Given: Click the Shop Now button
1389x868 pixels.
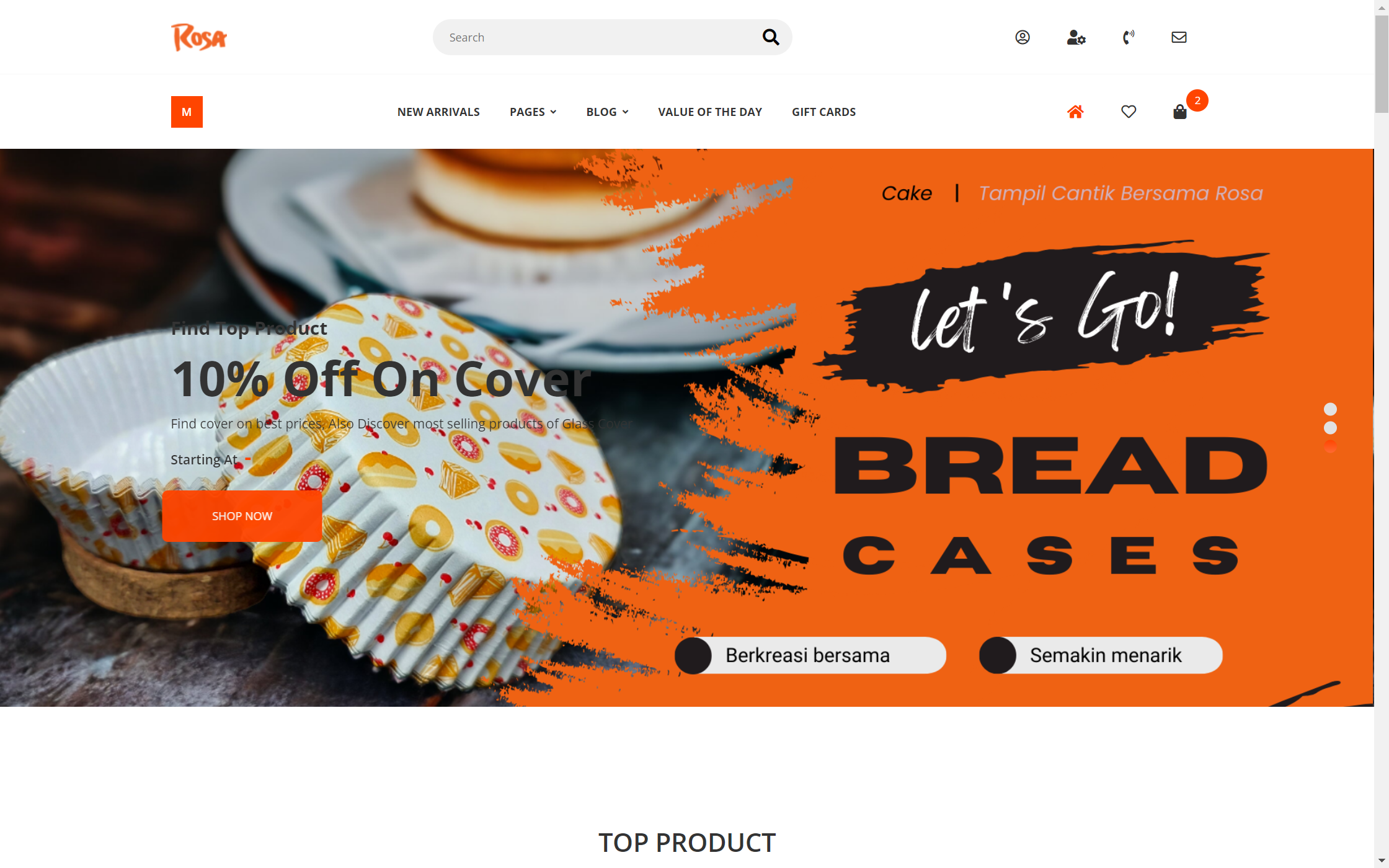Looking at the screenshot, I should (x=242, y=516).
